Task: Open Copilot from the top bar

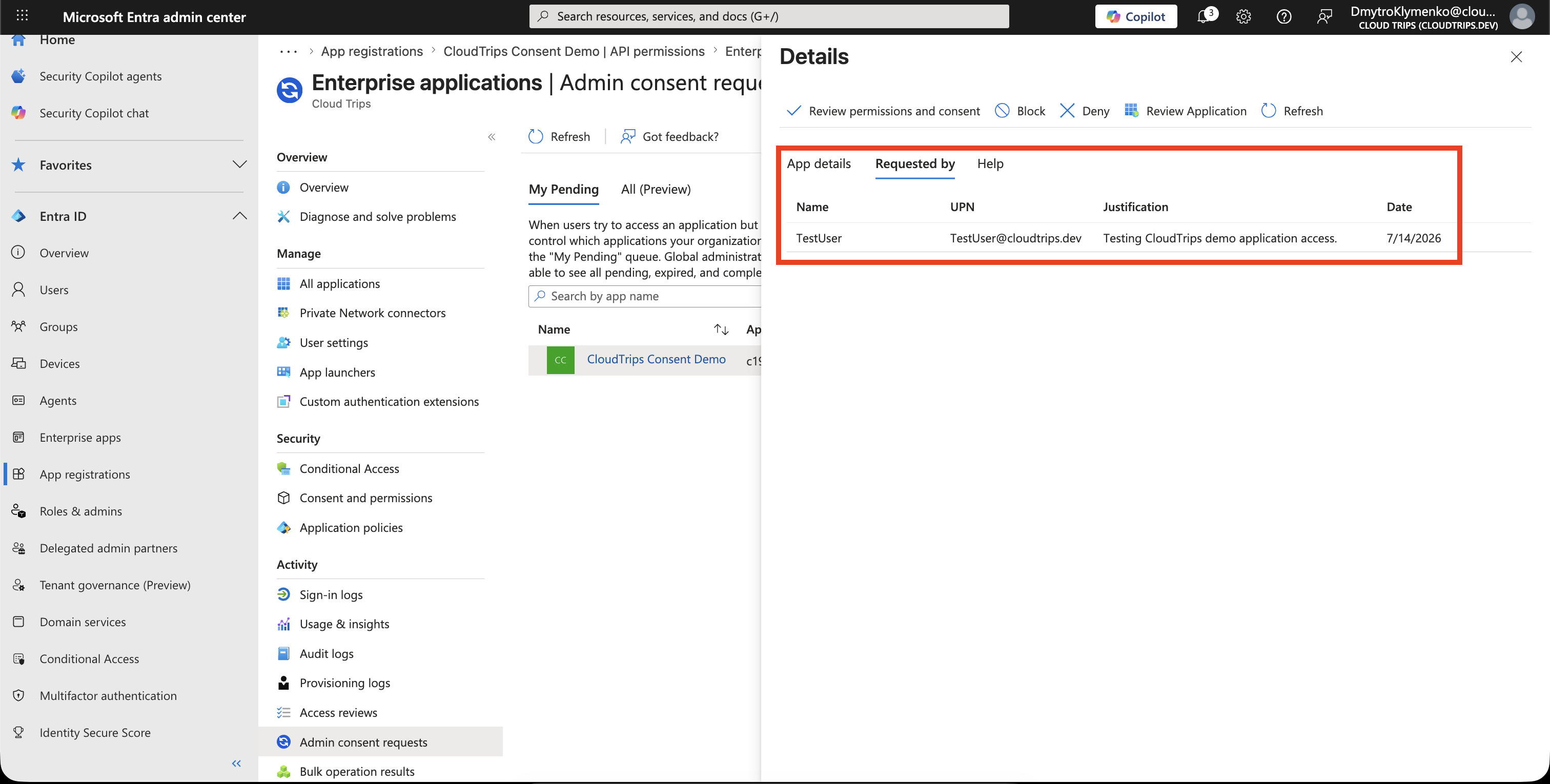Action: pos(1135,16)
